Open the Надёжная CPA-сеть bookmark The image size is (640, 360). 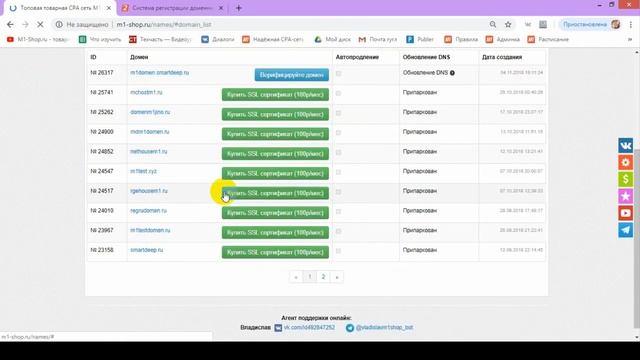pyautogui.click(x=273, y=40)
